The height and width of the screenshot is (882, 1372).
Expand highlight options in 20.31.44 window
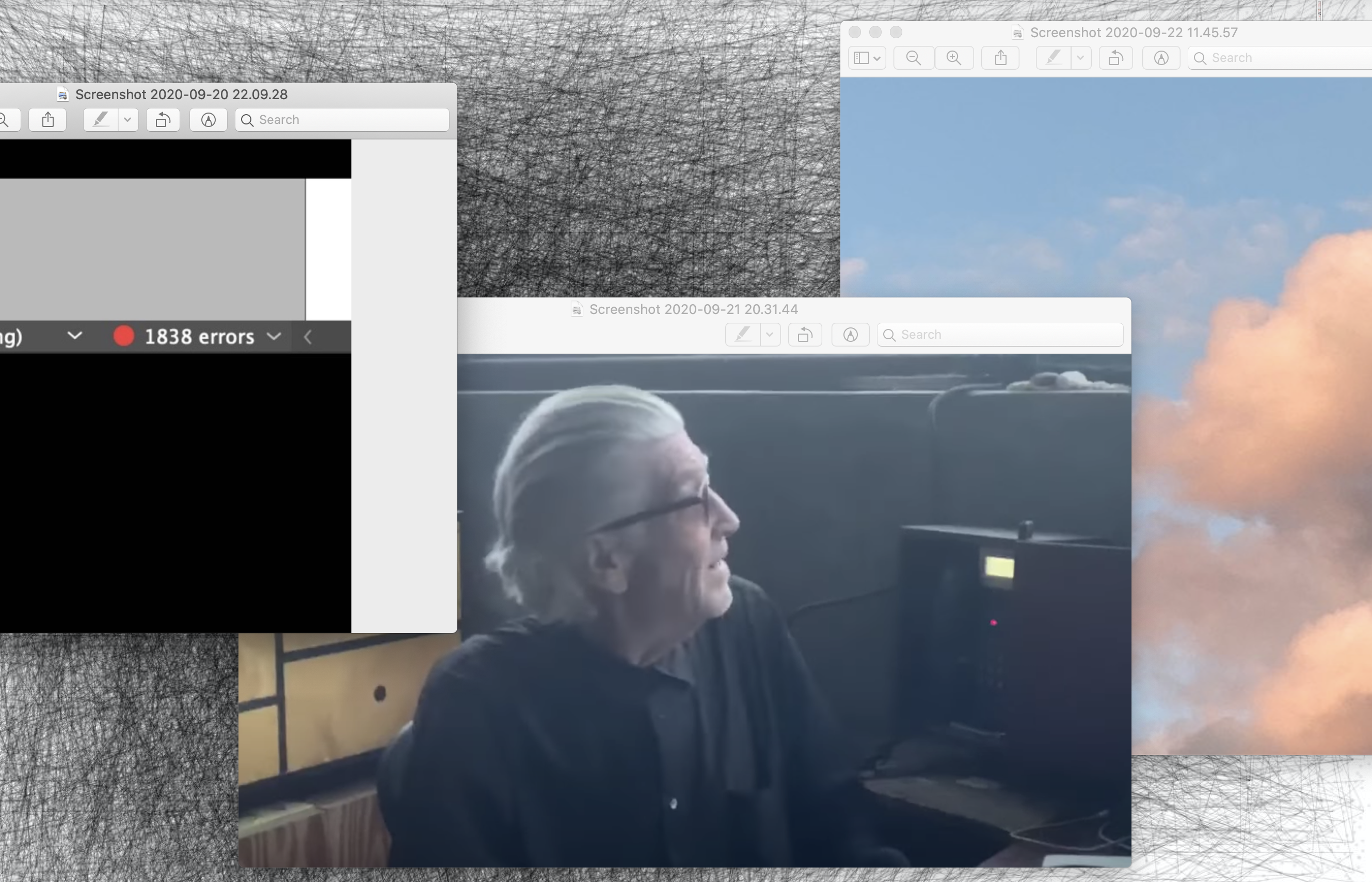click(x=770, y=335)
